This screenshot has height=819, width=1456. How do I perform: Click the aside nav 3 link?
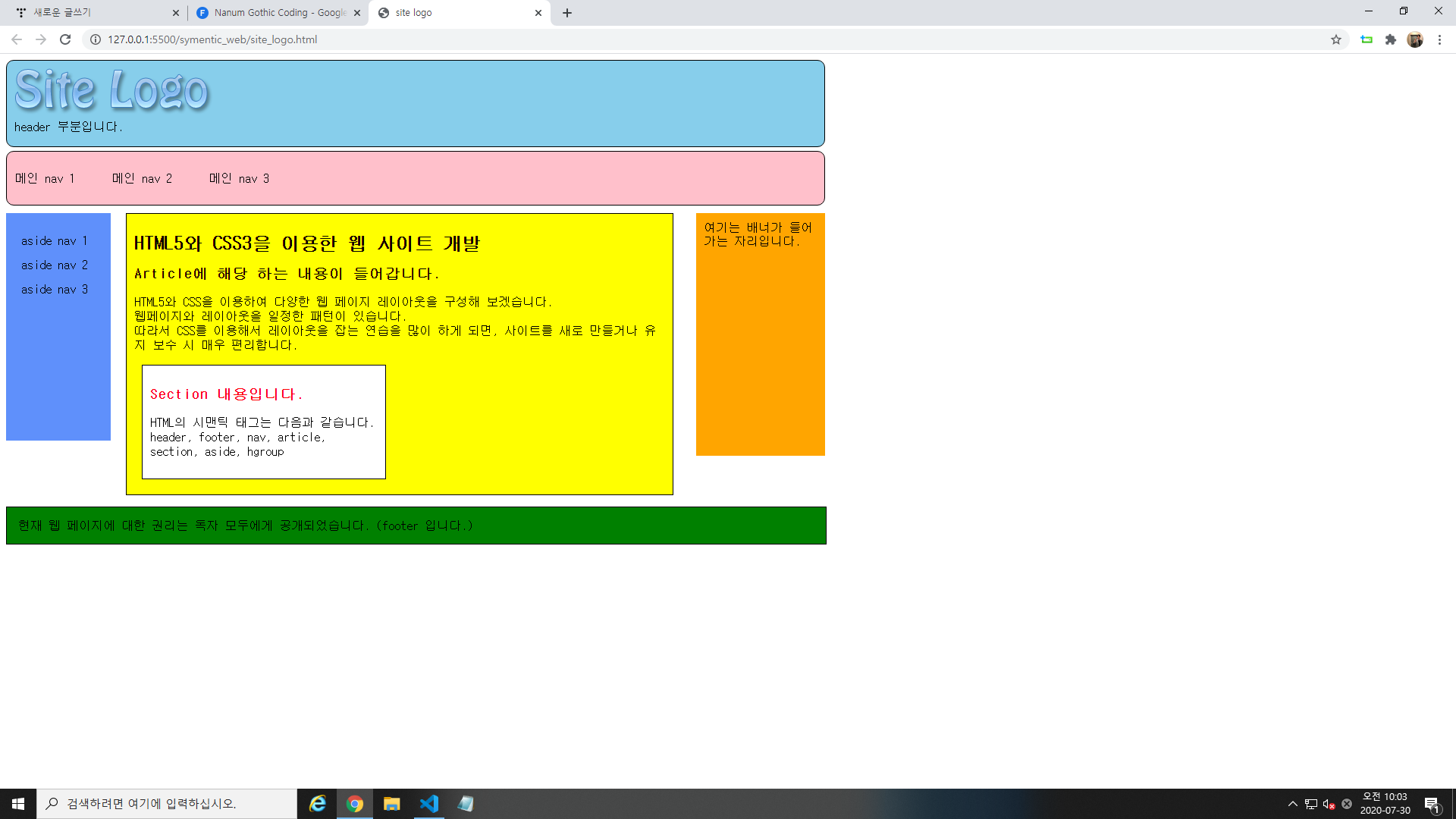[55, 290]
